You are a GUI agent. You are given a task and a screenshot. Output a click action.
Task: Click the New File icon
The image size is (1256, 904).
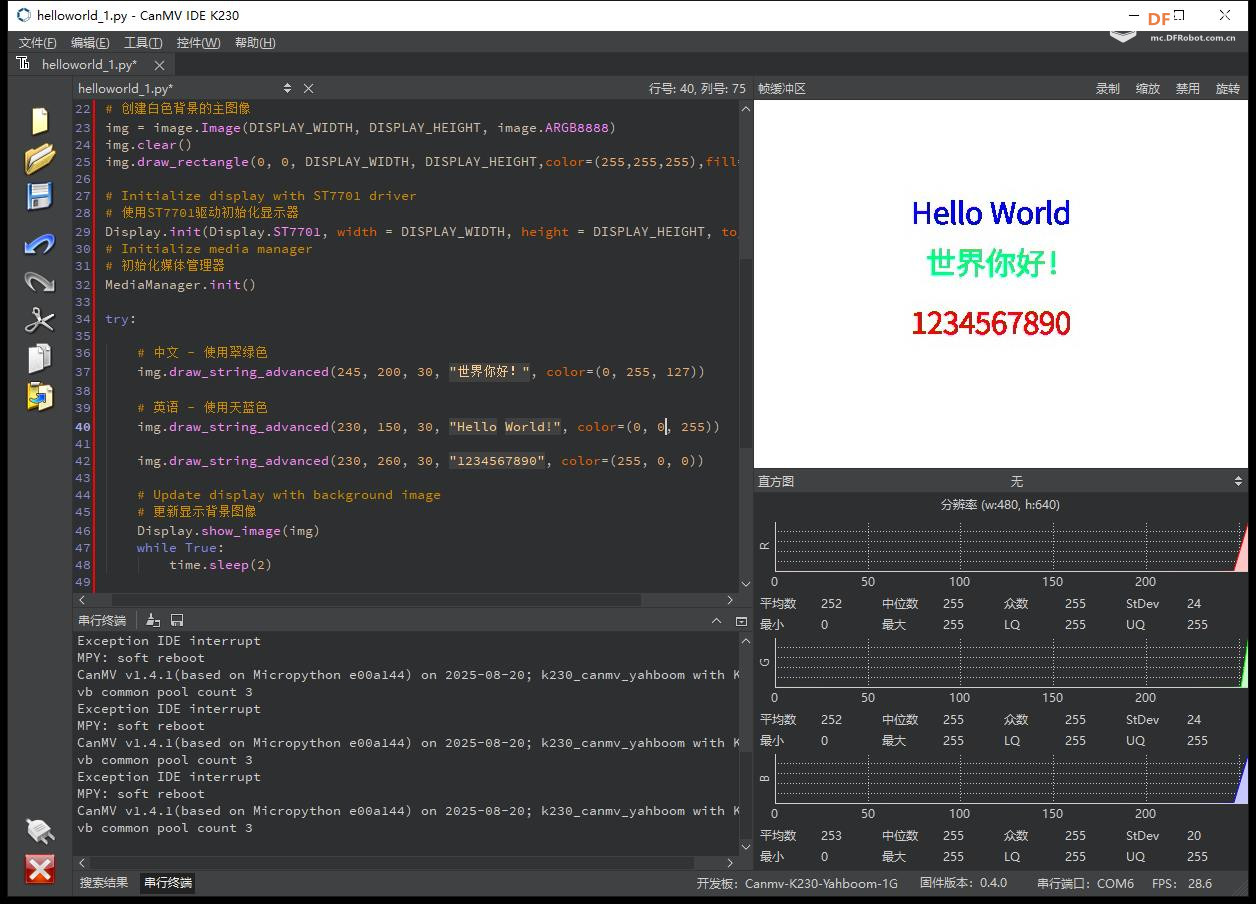(x=39, y=120)
